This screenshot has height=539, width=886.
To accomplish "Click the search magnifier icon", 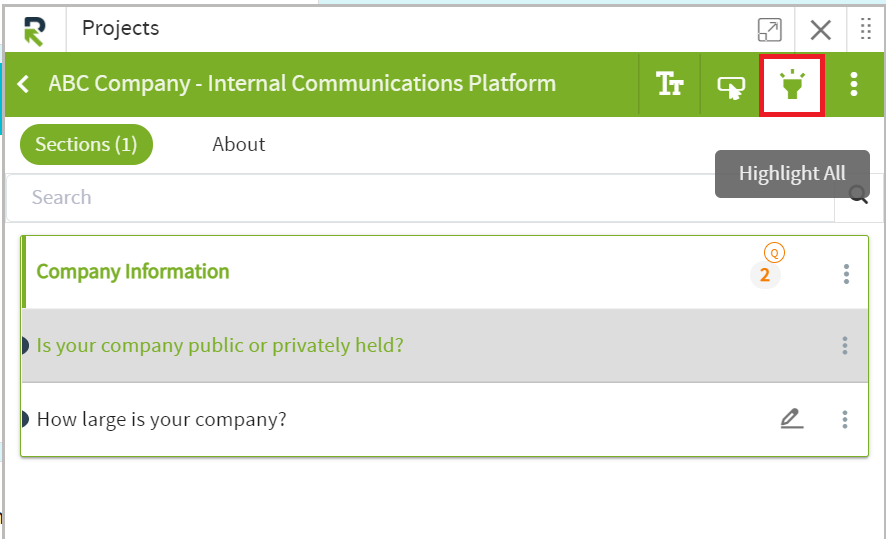I will pos(858,194).
